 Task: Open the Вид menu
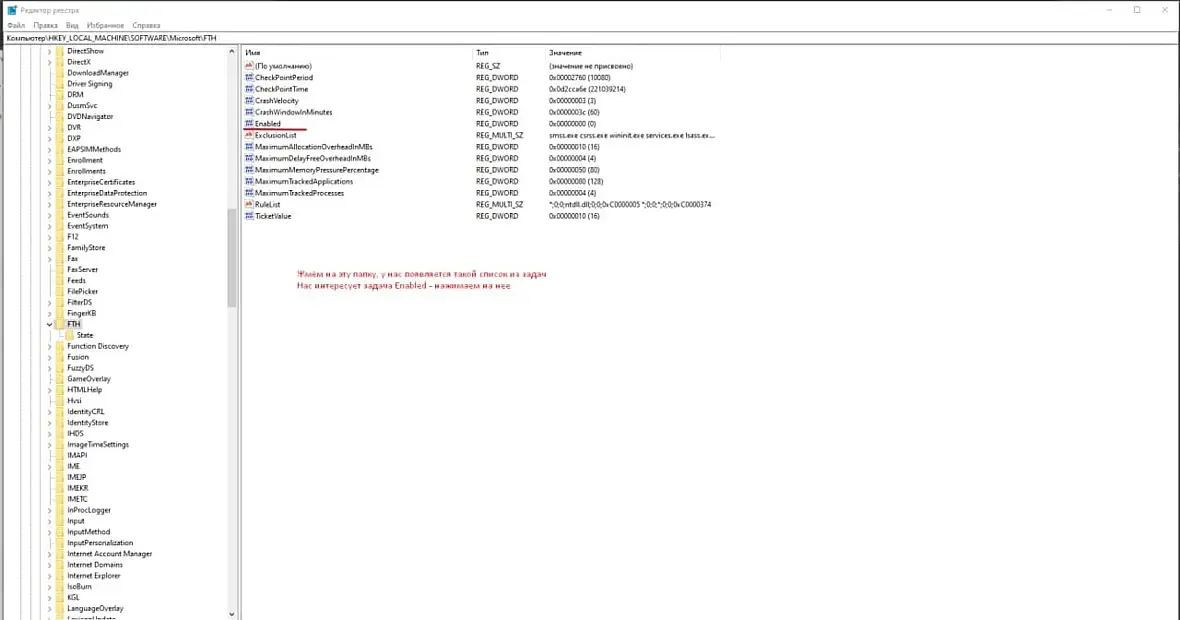[72, 26]
